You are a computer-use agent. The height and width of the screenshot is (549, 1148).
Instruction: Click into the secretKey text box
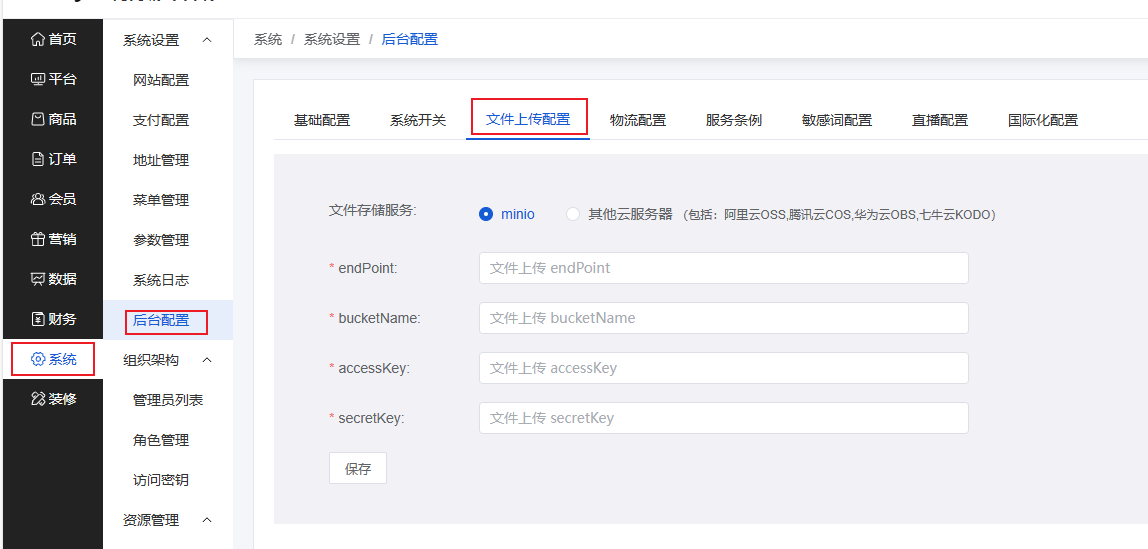pos(723,418)
